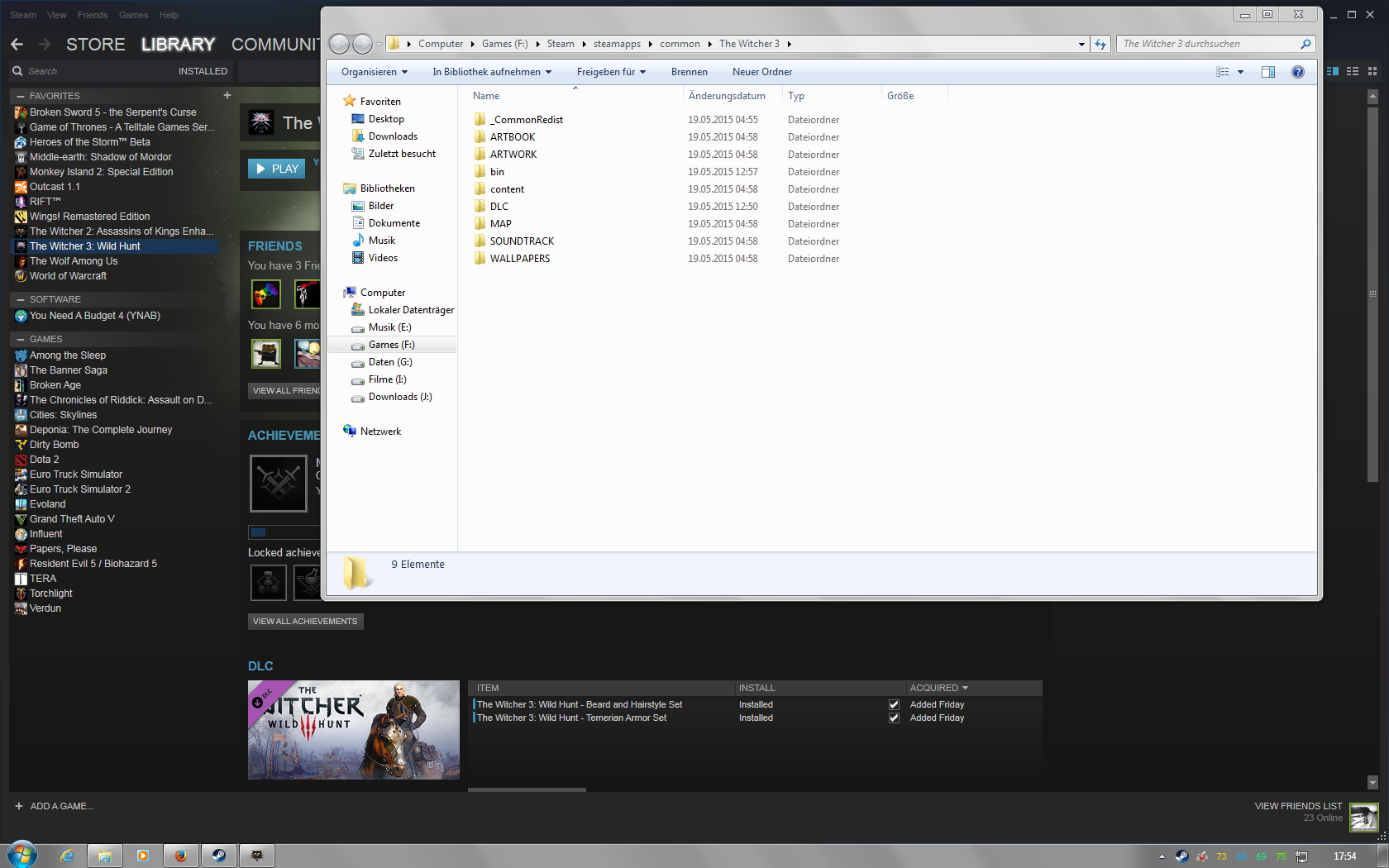1389x868 pixels.
Task: Collapse the SOFTWARE category in Steam
Action: click(20, 299)
